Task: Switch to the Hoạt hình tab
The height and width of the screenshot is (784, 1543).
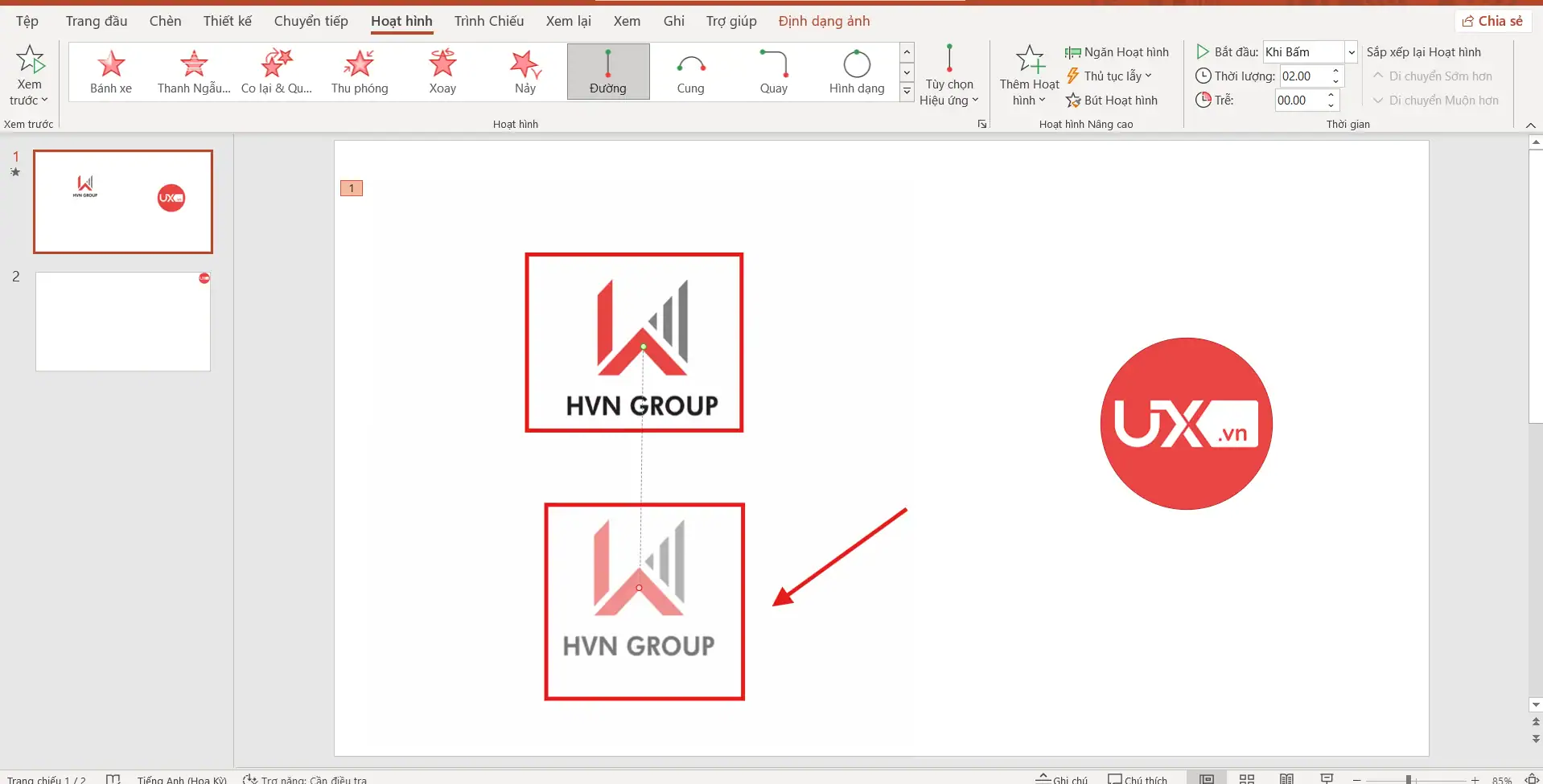Action: (401, 21)
